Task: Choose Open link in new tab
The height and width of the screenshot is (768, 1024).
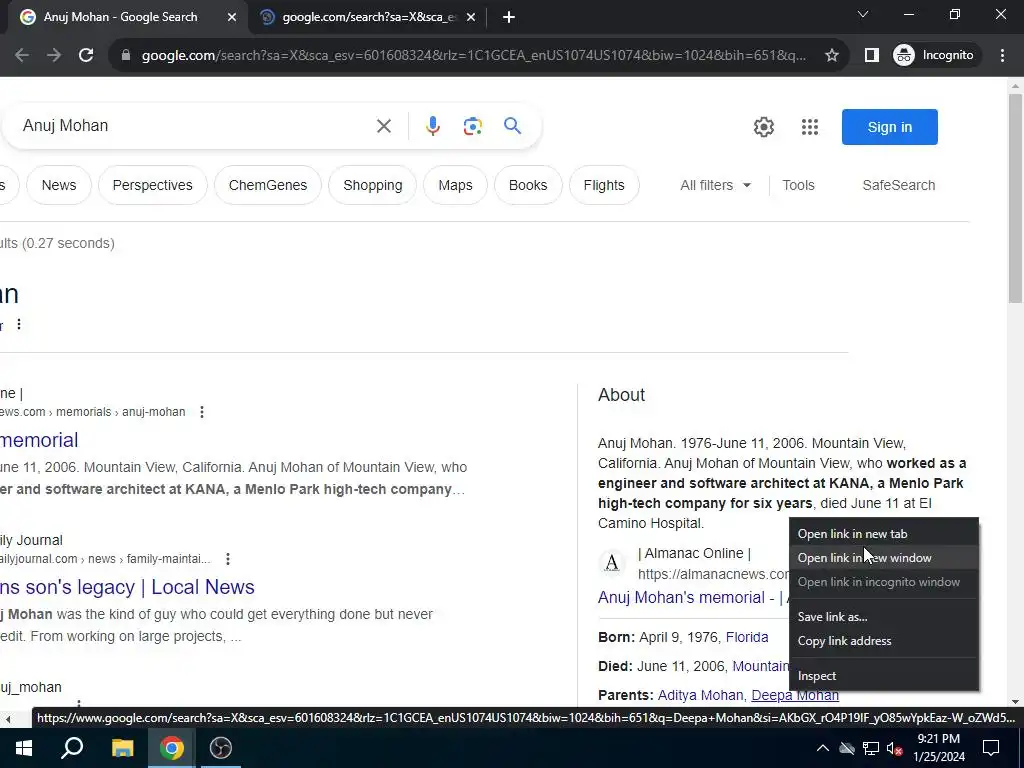Action: coord(884,534)
